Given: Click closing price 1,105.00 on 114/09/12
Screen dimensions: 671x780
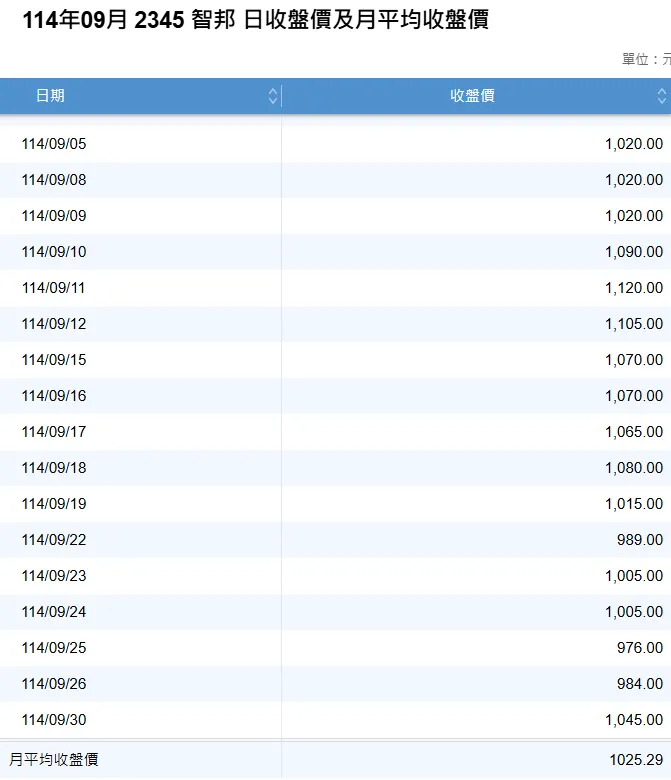Looking at the screenshot, I should pyautogui.click(x=634, y=324).
